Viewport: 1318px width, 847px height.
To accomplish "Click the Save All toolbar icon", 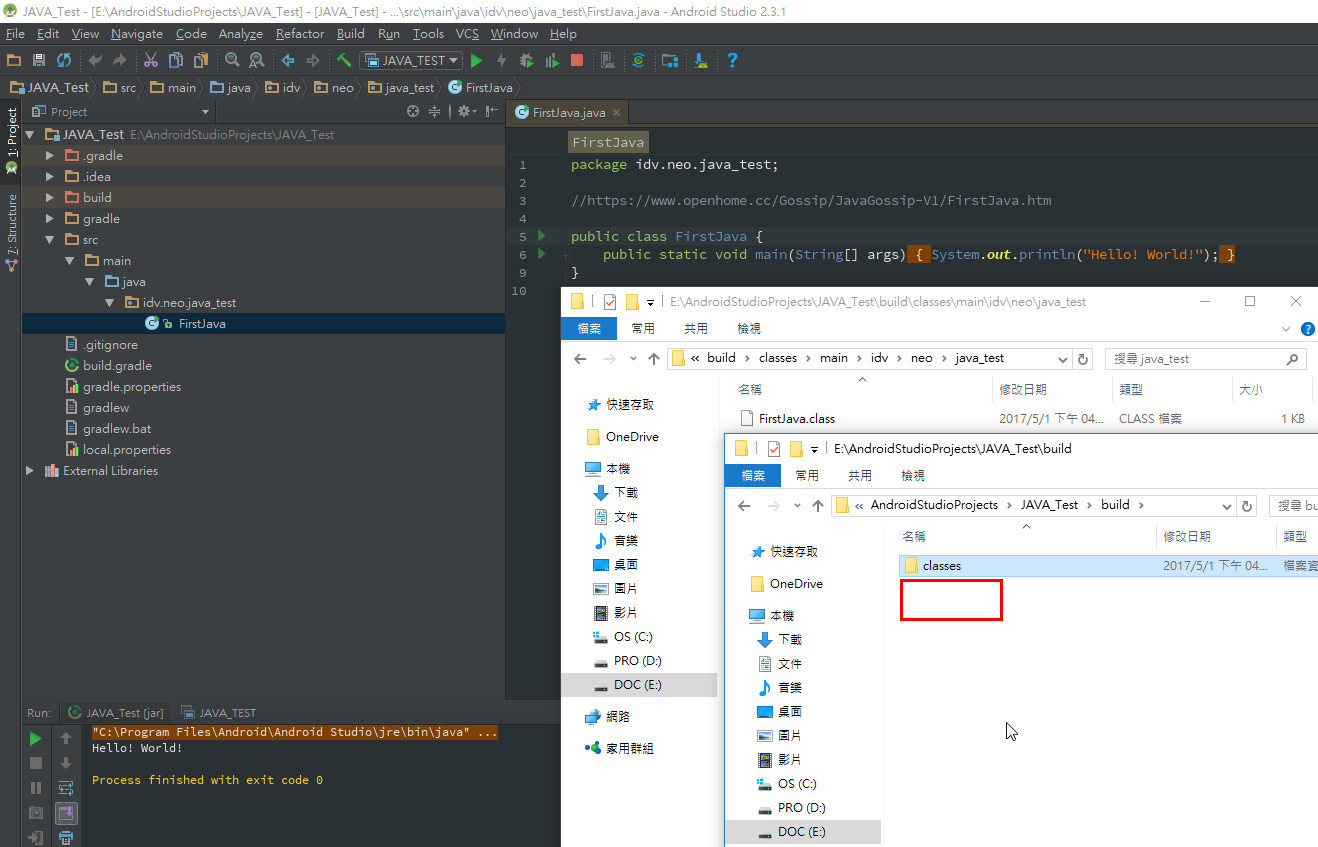I will [x=39, y=61].
